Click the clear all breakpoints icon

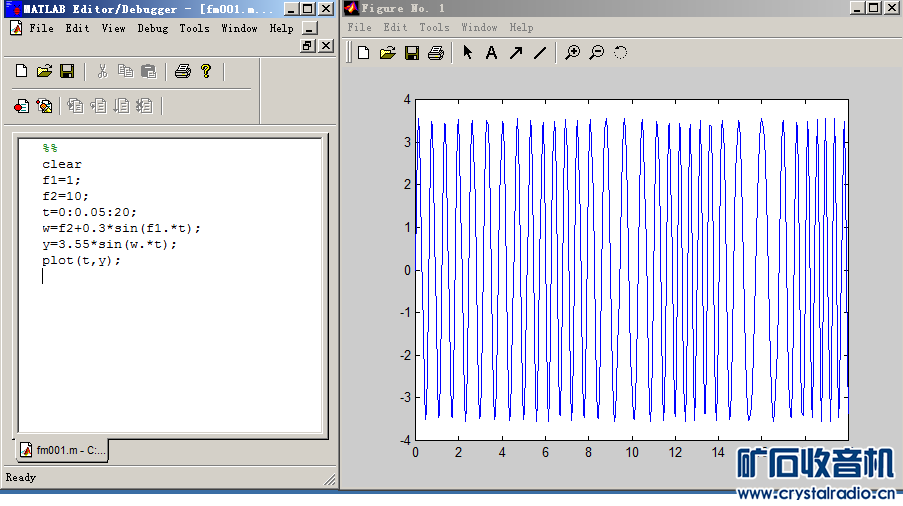[x=45, y=105]
